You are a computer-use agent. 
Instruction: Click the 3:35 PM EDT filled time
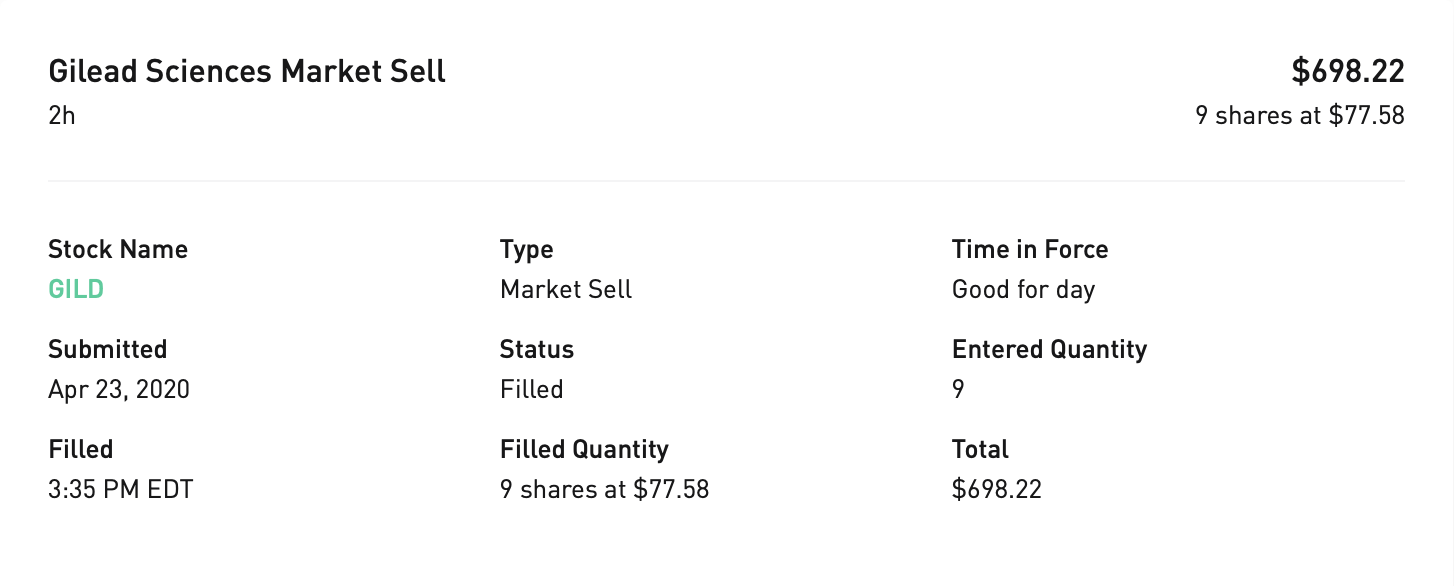(x=120, y=489)
